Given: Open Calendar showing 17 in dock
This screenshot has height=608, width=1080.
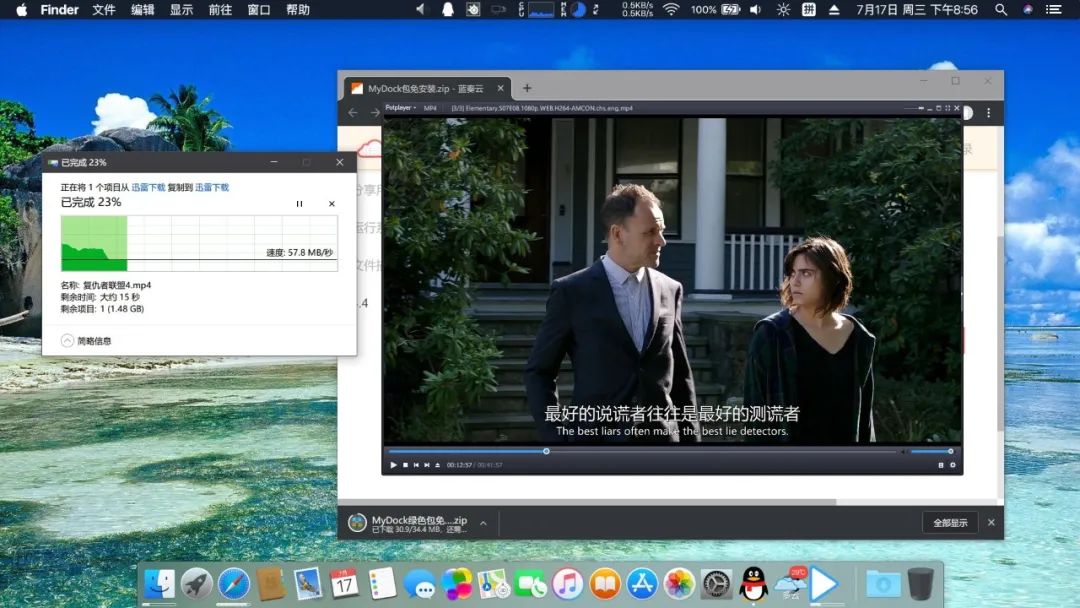Looking at the screenshot, I should coord(344,585).
